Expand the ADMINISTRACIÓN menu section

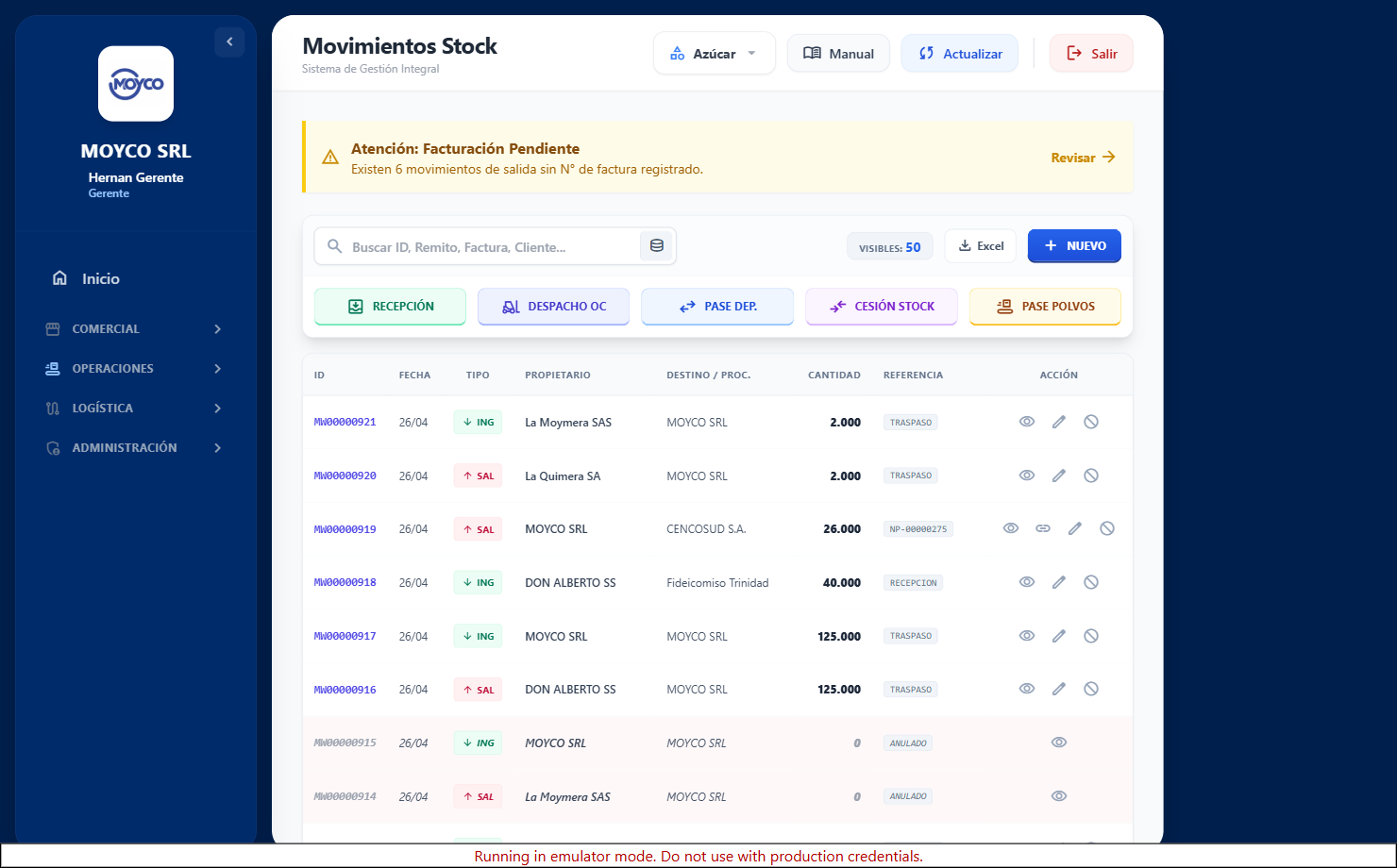136,448
